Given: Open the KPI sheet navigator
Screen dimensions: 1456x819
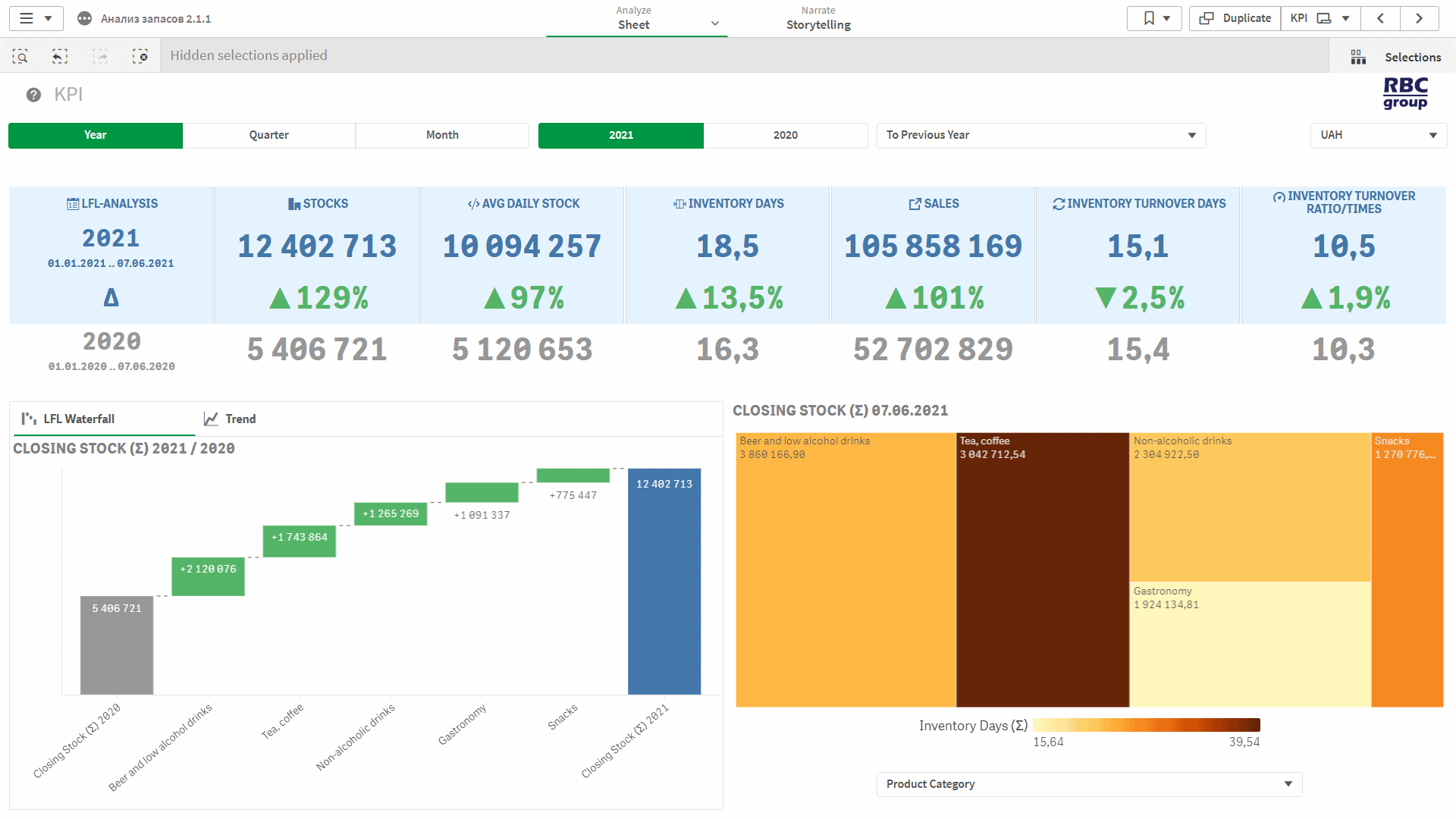Looking at the screenshot, I should coord(1319,18).
